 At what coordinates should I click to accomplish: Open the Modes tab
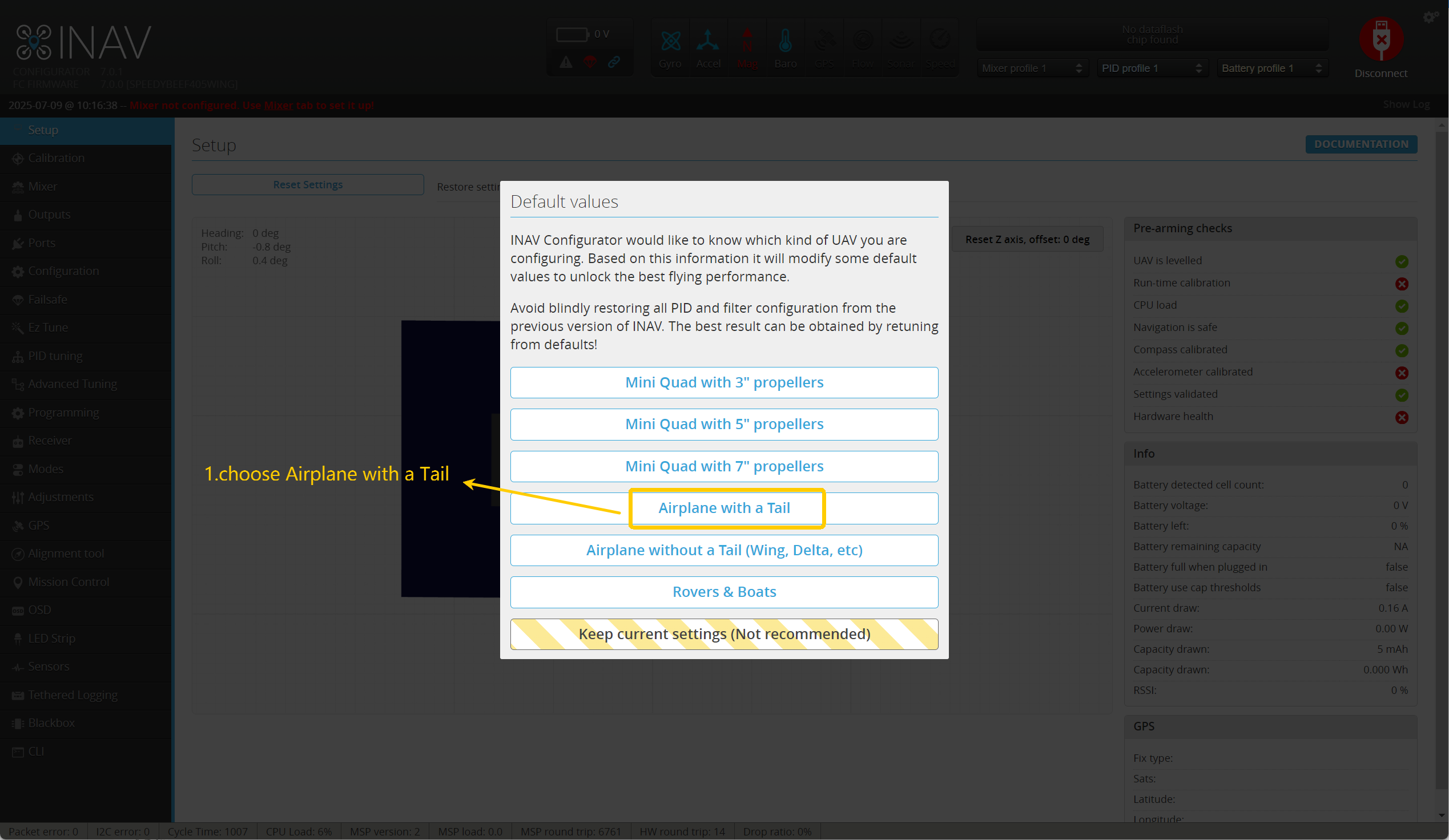(86, 469)
